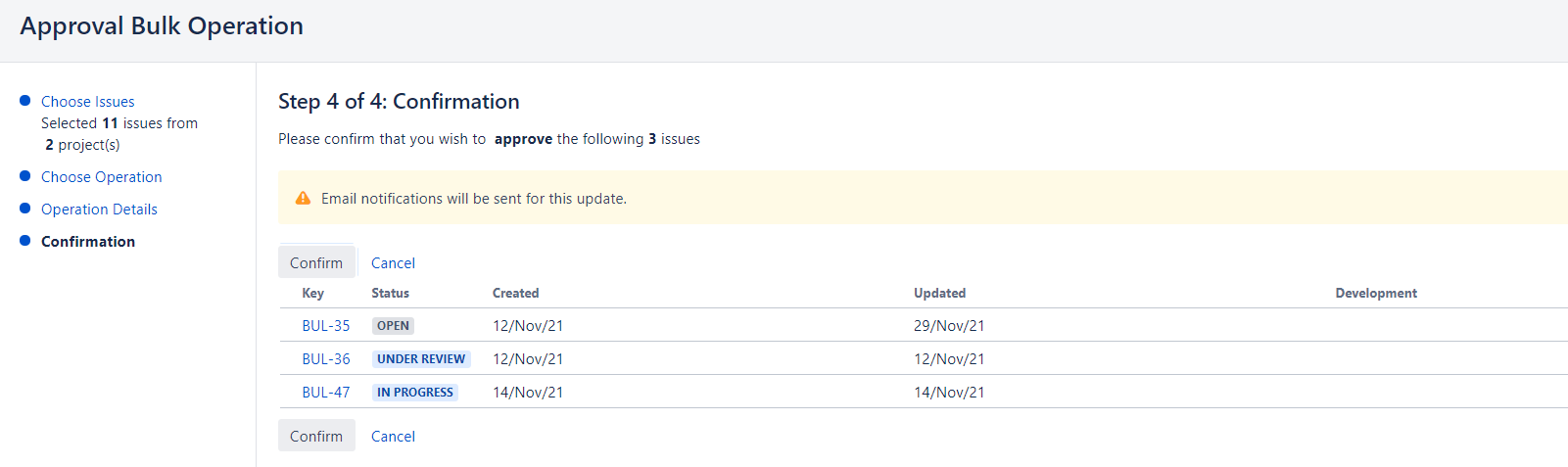Click the Status column header

[x=391, y=293]
